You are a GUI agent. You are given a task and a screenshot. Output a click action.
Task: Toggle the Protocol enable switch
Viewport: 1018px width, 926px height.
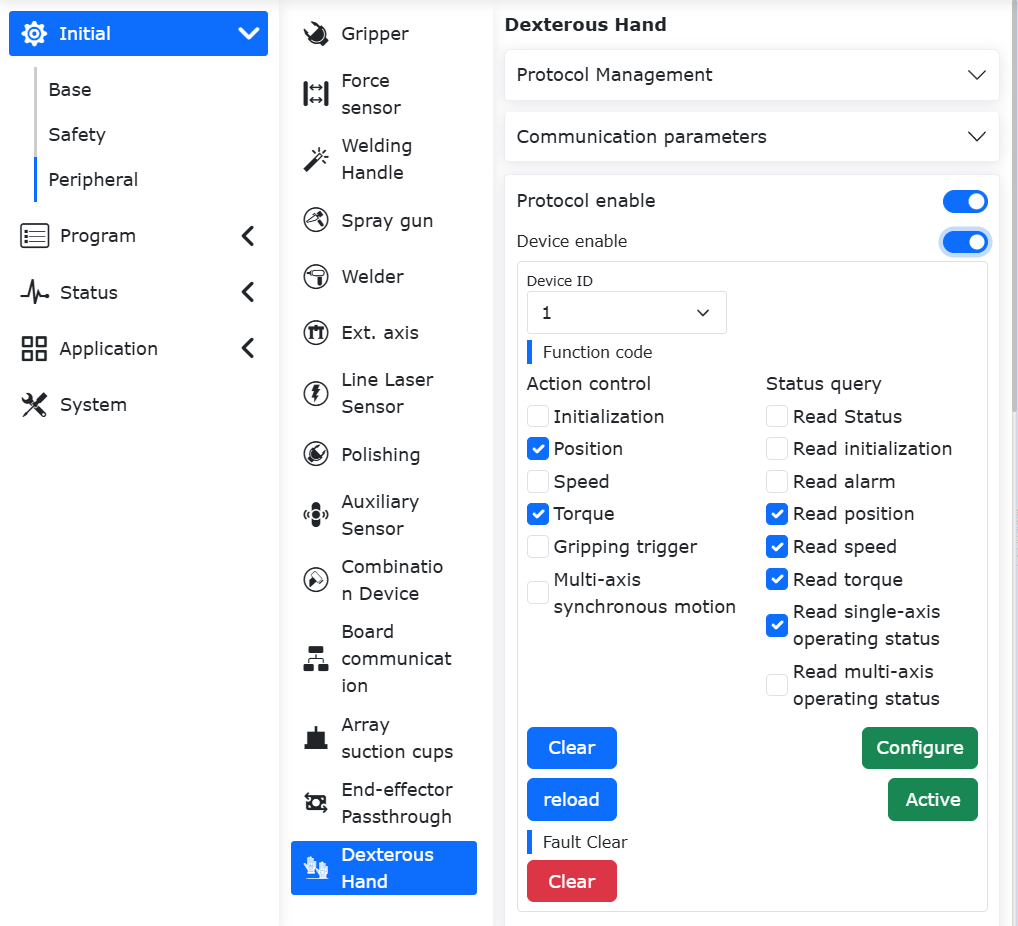pyautogui.click(x=965, y=201)
